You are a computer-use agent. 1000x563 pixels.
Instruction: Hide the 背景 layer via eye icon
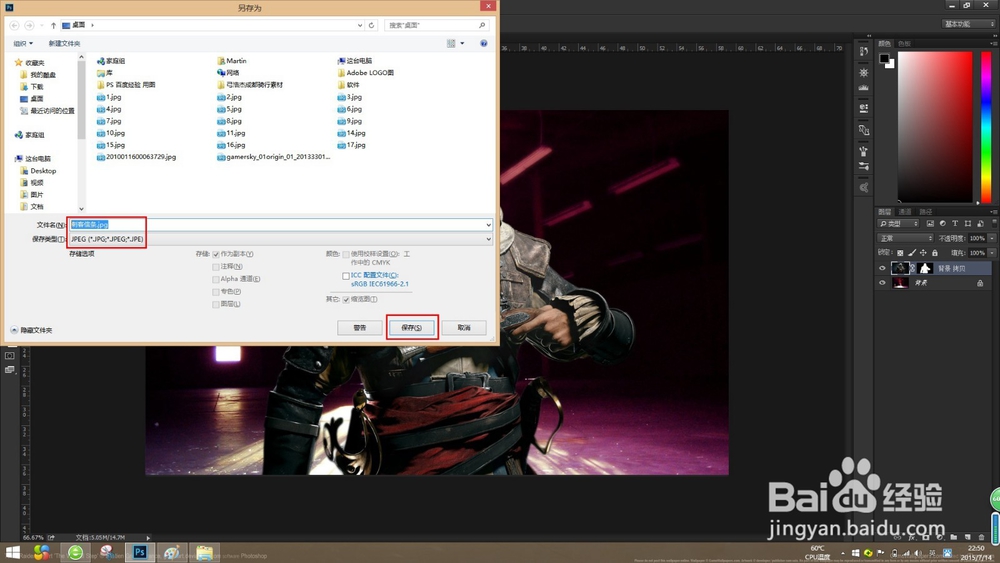coord(883,283)
